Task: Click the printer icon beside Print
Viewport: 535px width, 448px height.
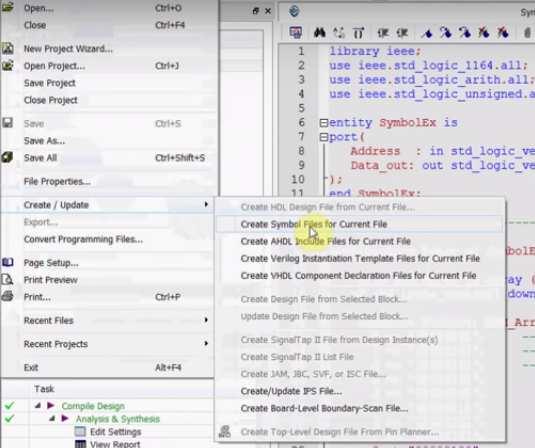Action: [8, 296]
